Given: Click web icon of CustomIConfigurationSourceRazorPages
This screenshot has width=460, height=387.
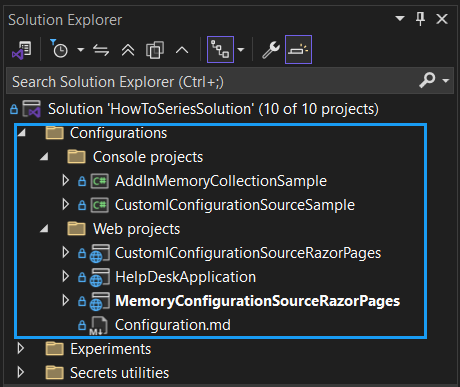Looking at the screenshot, I should 100,253.
